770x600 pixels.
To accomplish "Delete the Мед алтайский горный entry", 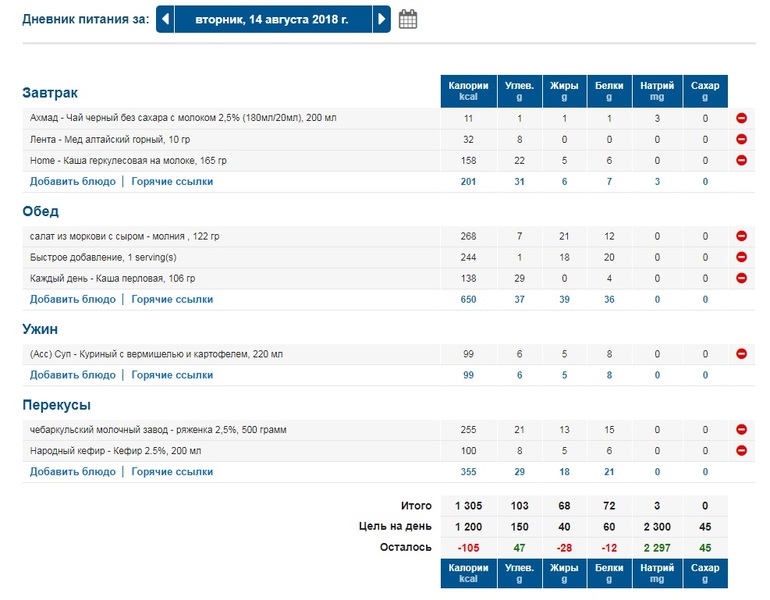I will [742, 139].
